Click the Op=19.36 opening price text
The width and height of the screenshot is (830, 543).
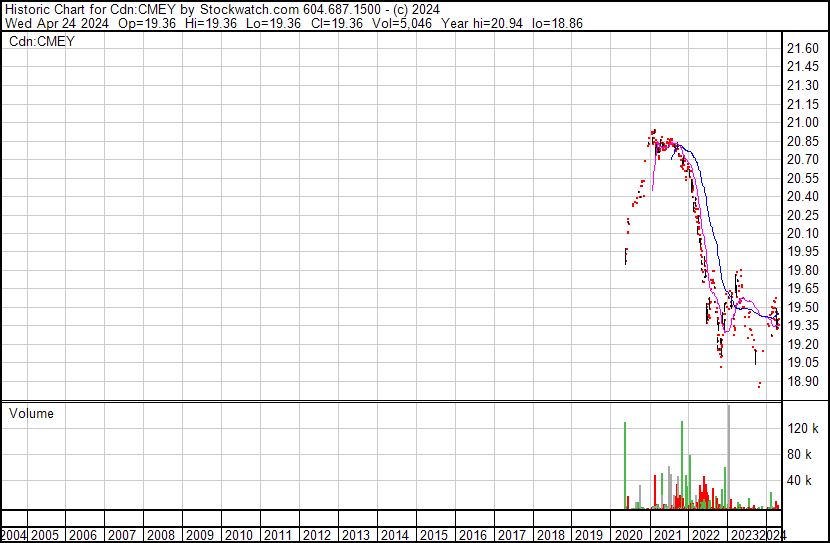click(147, 23)
